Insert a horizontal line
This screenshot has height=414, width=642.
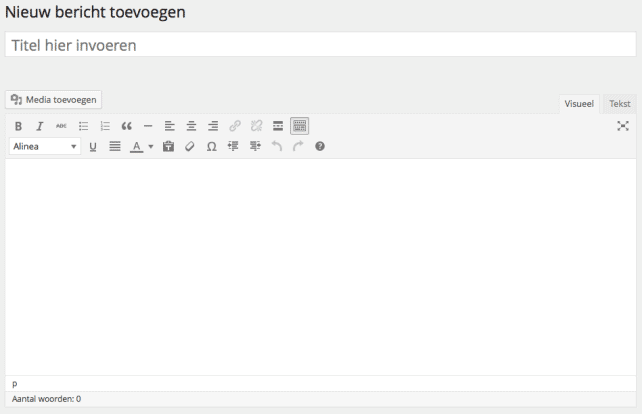click(148, 126)
